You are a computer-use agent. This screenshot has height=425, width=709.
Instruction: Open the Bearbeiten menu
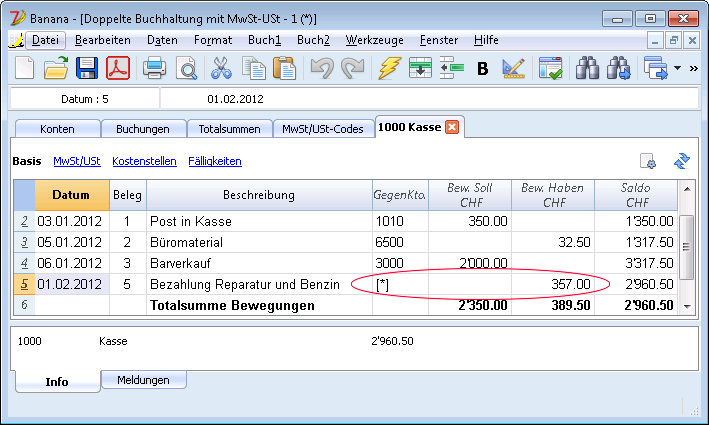point(103,40)
